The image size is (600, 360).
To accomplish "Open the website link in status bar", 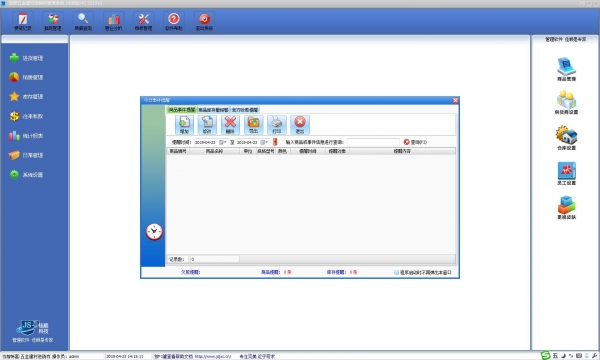I will (x=213, y=357).
